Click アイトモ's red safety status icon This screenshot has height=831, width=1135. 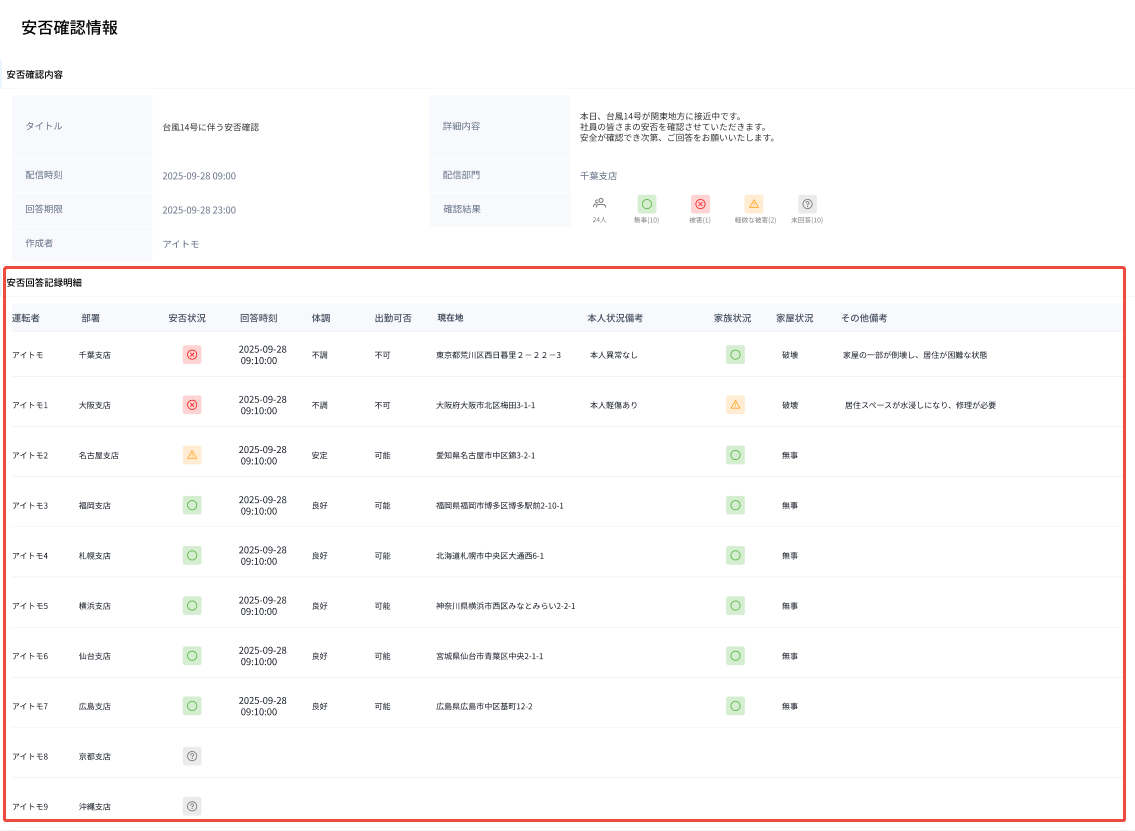[x=192, y=355]
